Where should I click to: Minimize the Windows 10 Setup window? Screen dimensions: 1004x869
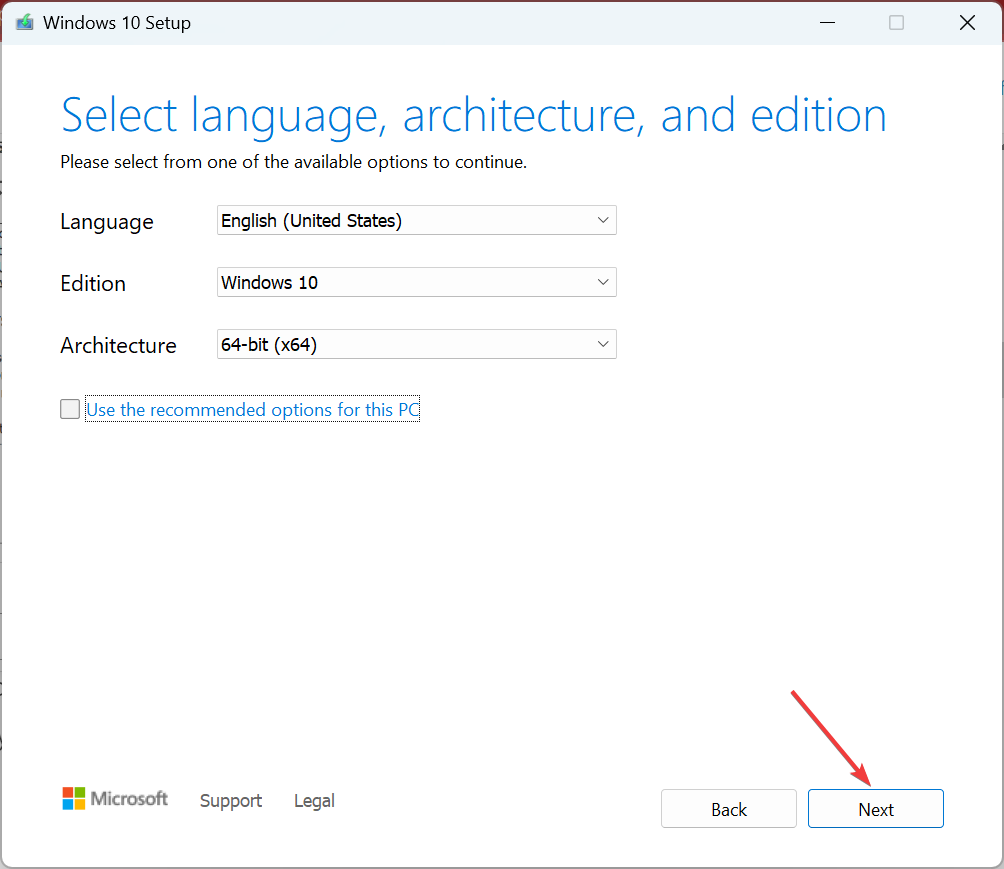coord(827,22)
